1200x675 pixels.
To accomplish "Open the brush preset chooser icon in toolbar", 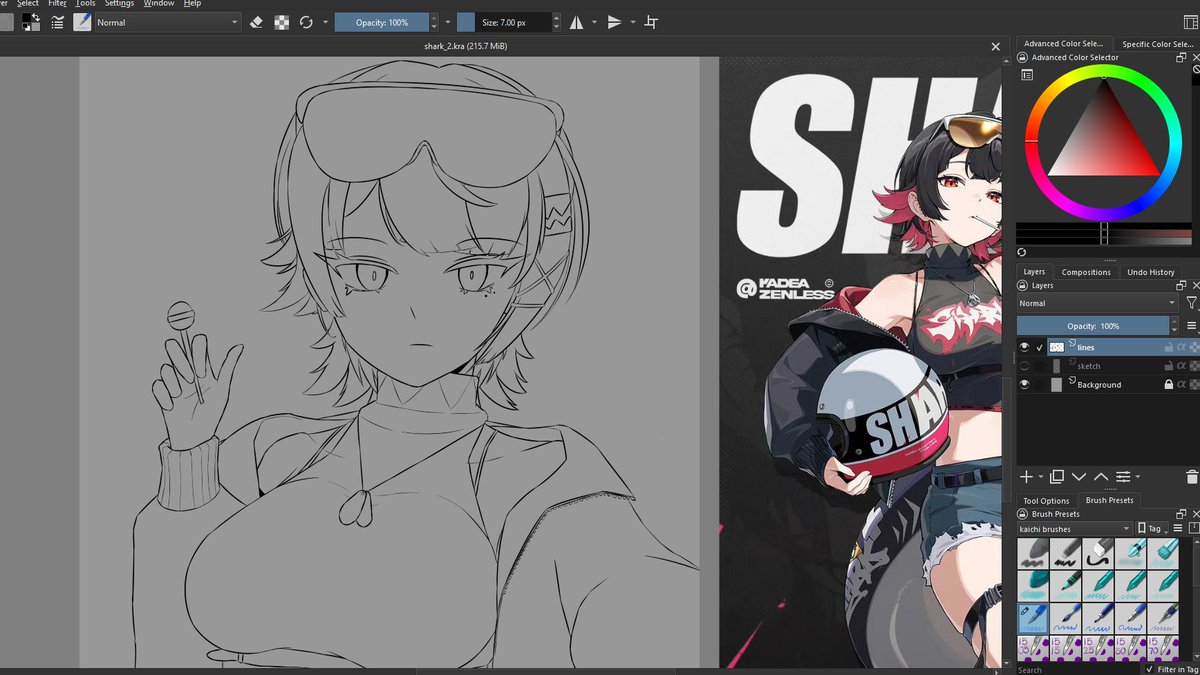I will click(x=82, y=22).
